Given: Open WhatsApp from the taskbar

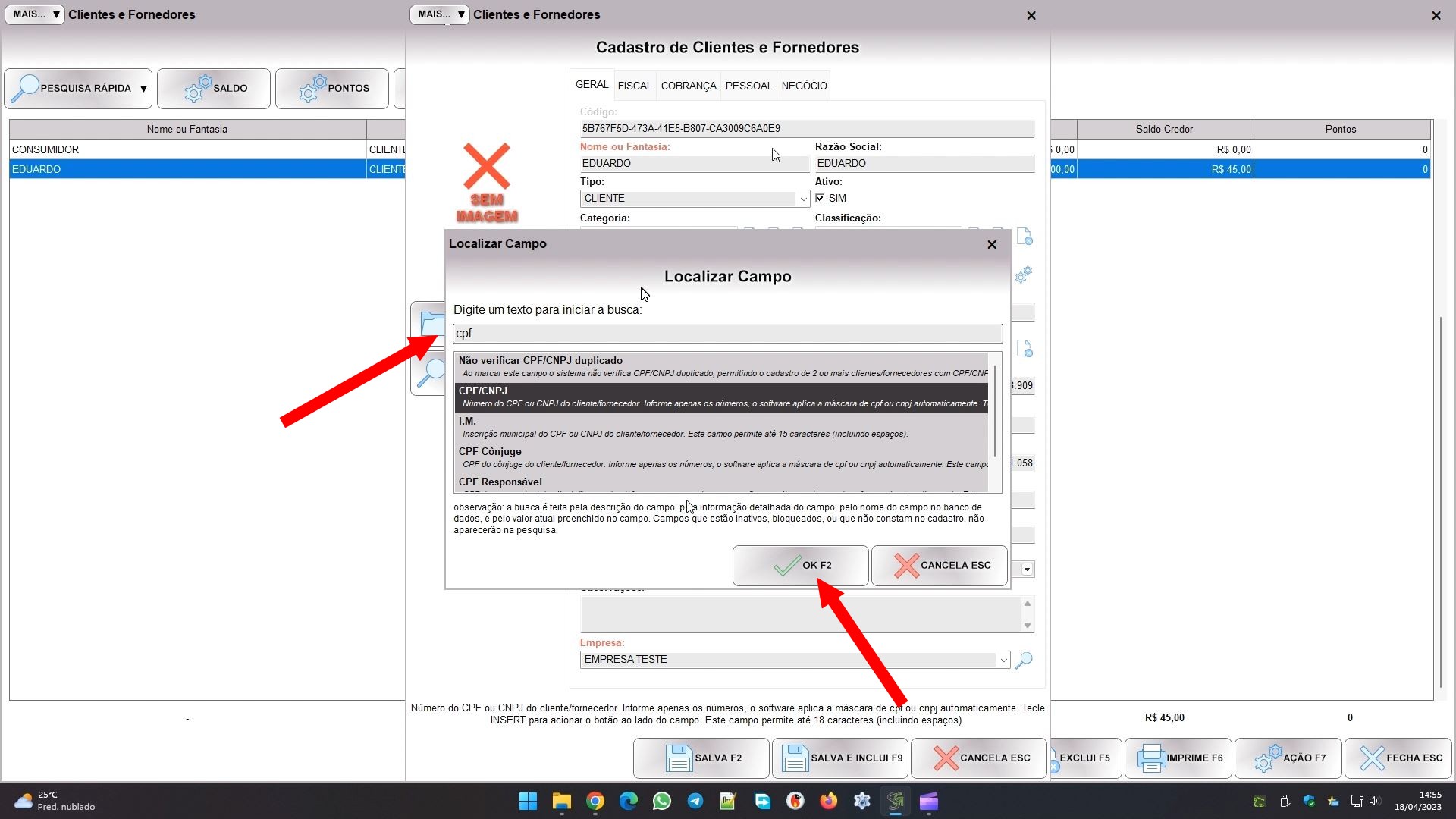Looking at the screenshot, I should pos(661,801).
